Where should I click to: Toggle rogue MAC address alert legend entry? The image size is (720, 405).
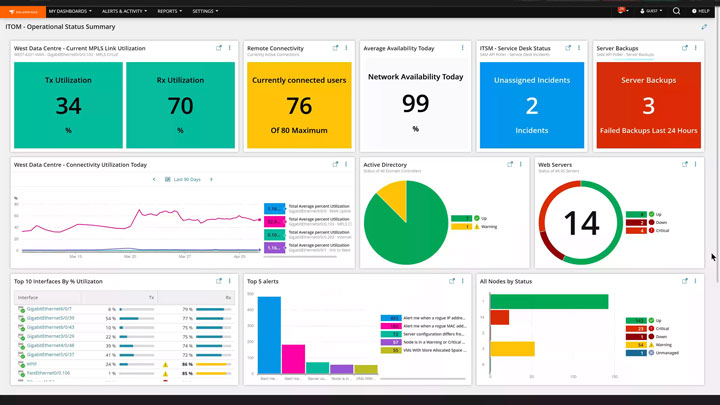click(x=423, y=326)
